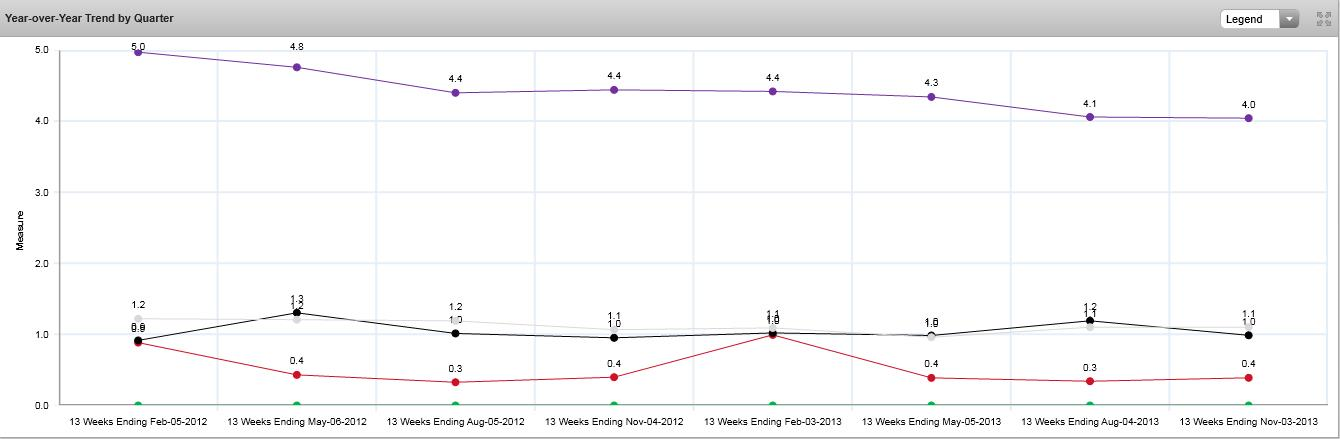Click the purple 4.0 point for Nov-03-2013
1340x439 pixels.
[1248, 118]
